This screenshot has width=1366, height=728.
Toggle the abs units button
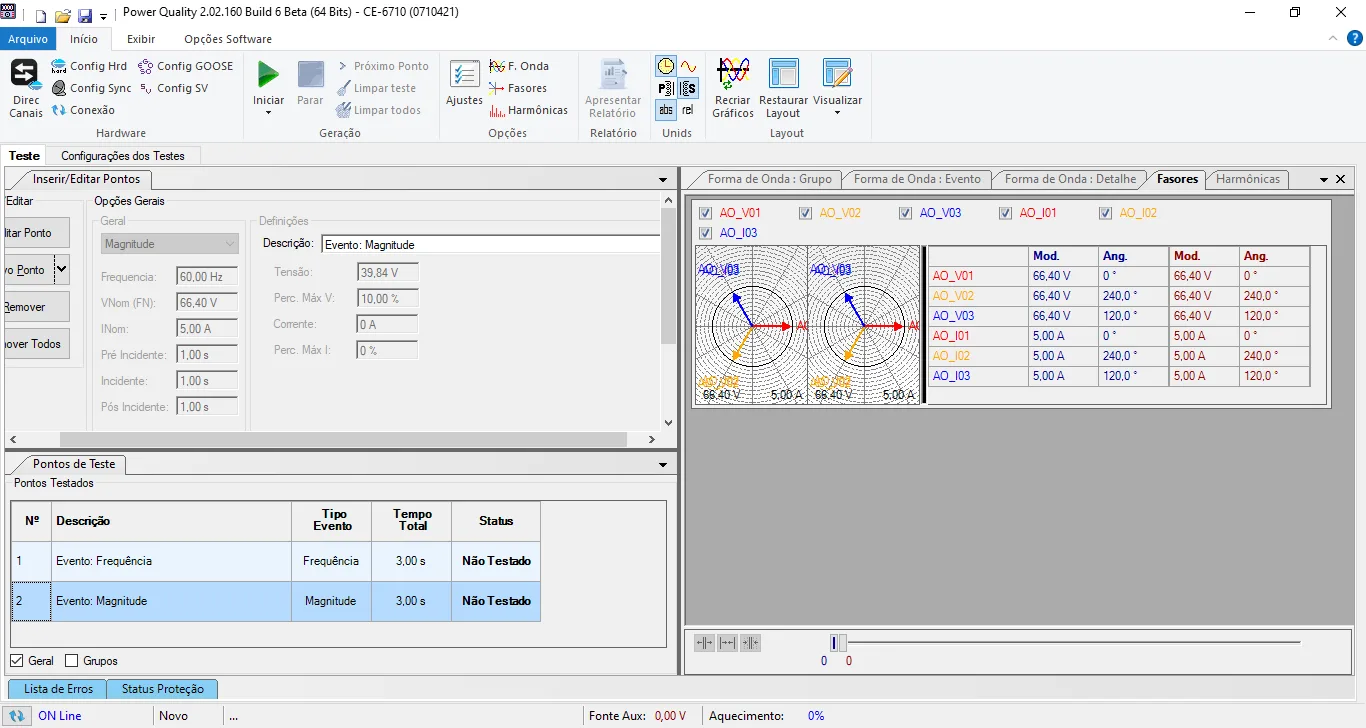click(x=666, y=110)
